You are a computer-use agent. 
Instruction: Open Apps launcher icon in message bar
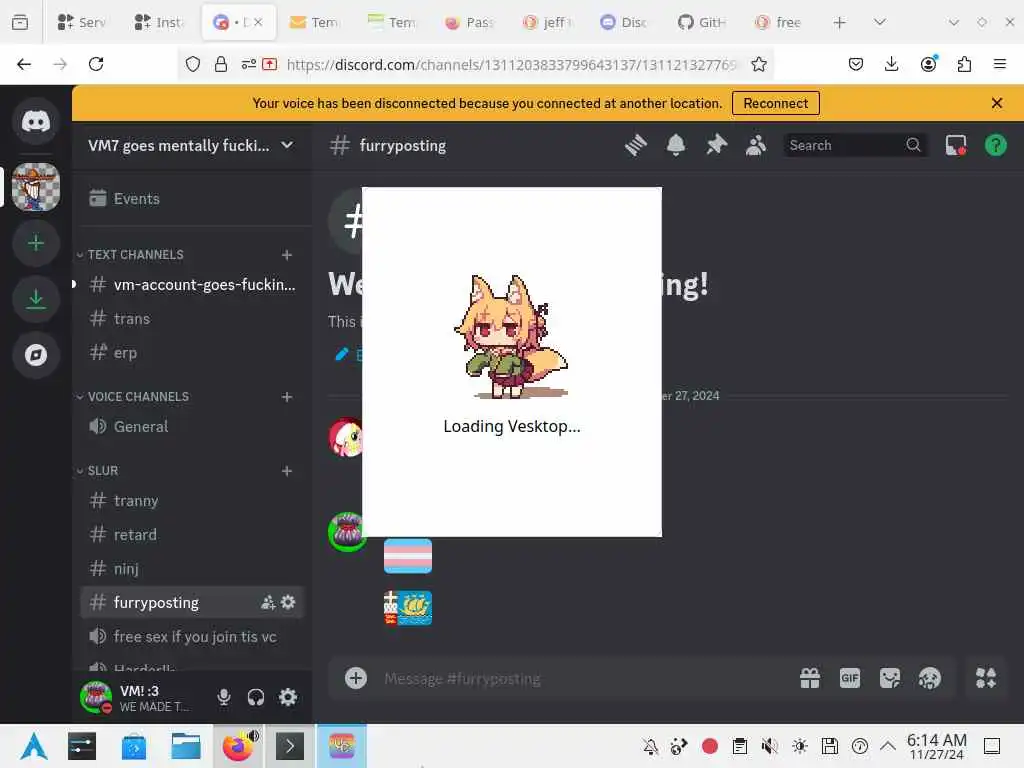click(x=985, y=679)
